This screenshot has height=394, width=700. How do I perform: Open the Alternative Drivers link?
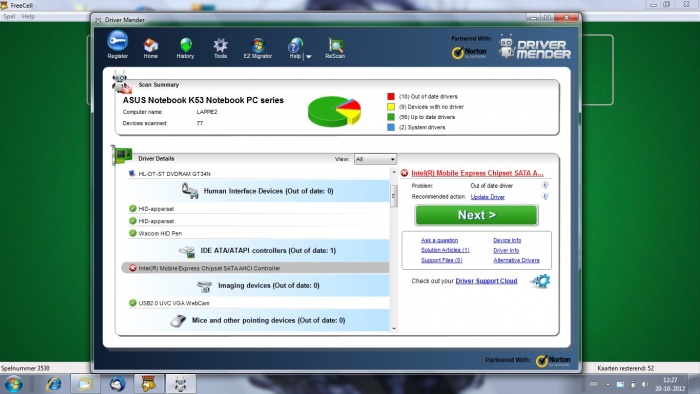tap(516, 260)
